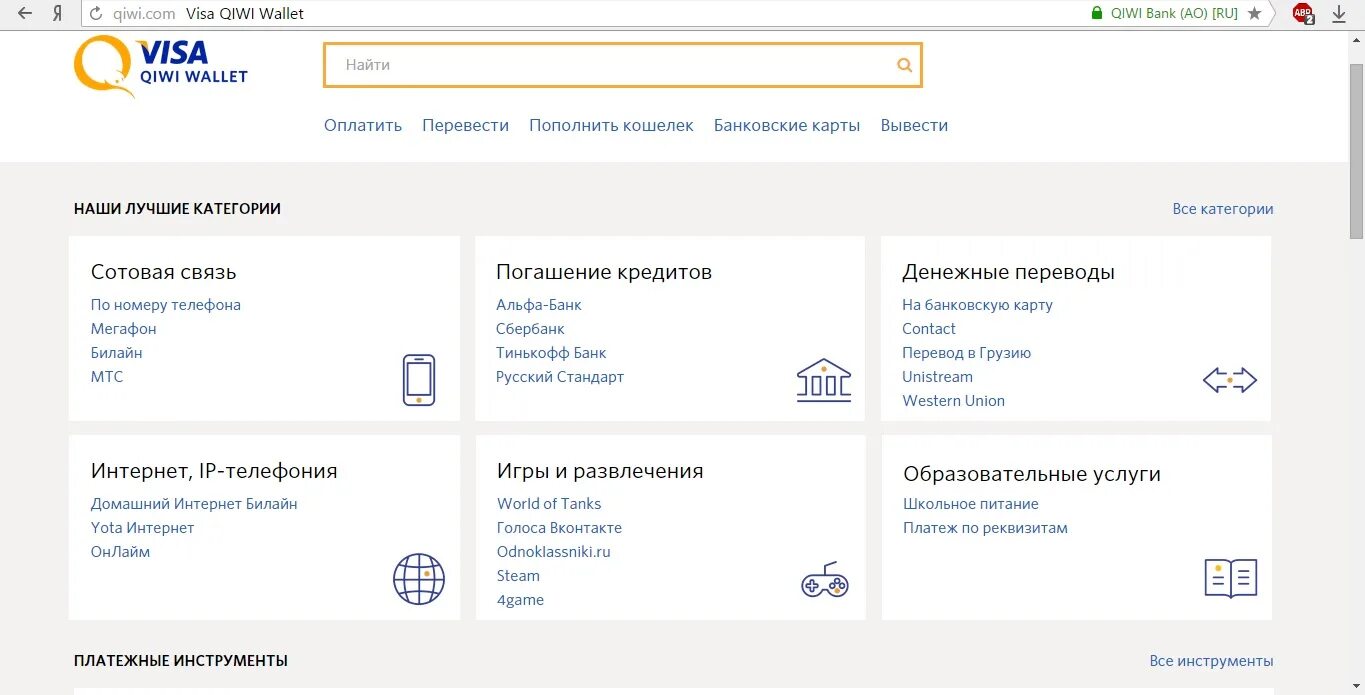Click the qiwi.com address bar
The height and width of the screenshot is (695, 1365).
point(143,13)
